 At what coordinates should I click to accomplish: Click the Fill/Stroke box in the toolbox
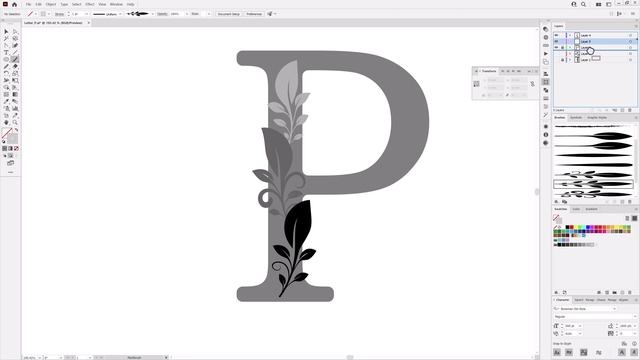pos(10,136)
